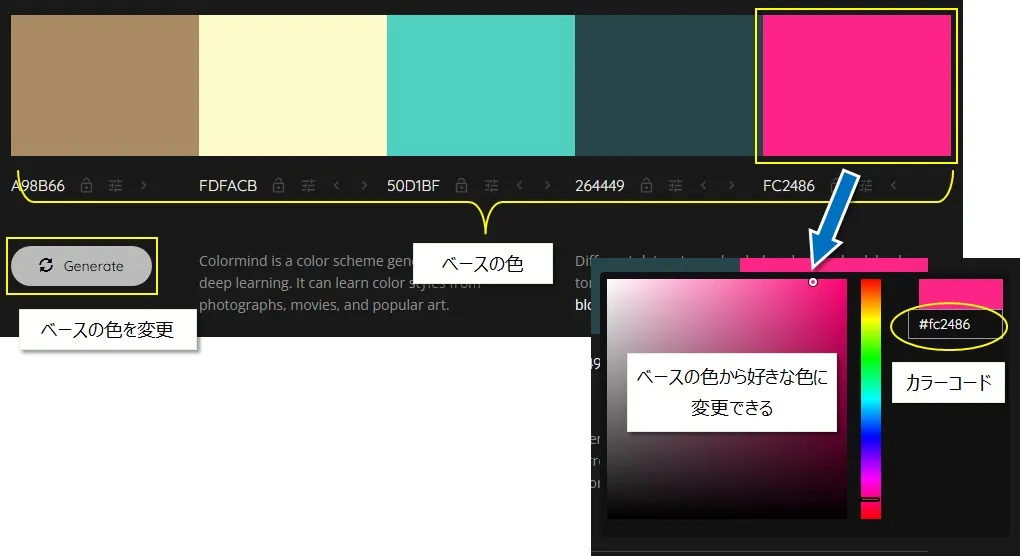Click the #fc2486 hex code input field
This screenshot has width=1022, height=556.
point(954,325)
